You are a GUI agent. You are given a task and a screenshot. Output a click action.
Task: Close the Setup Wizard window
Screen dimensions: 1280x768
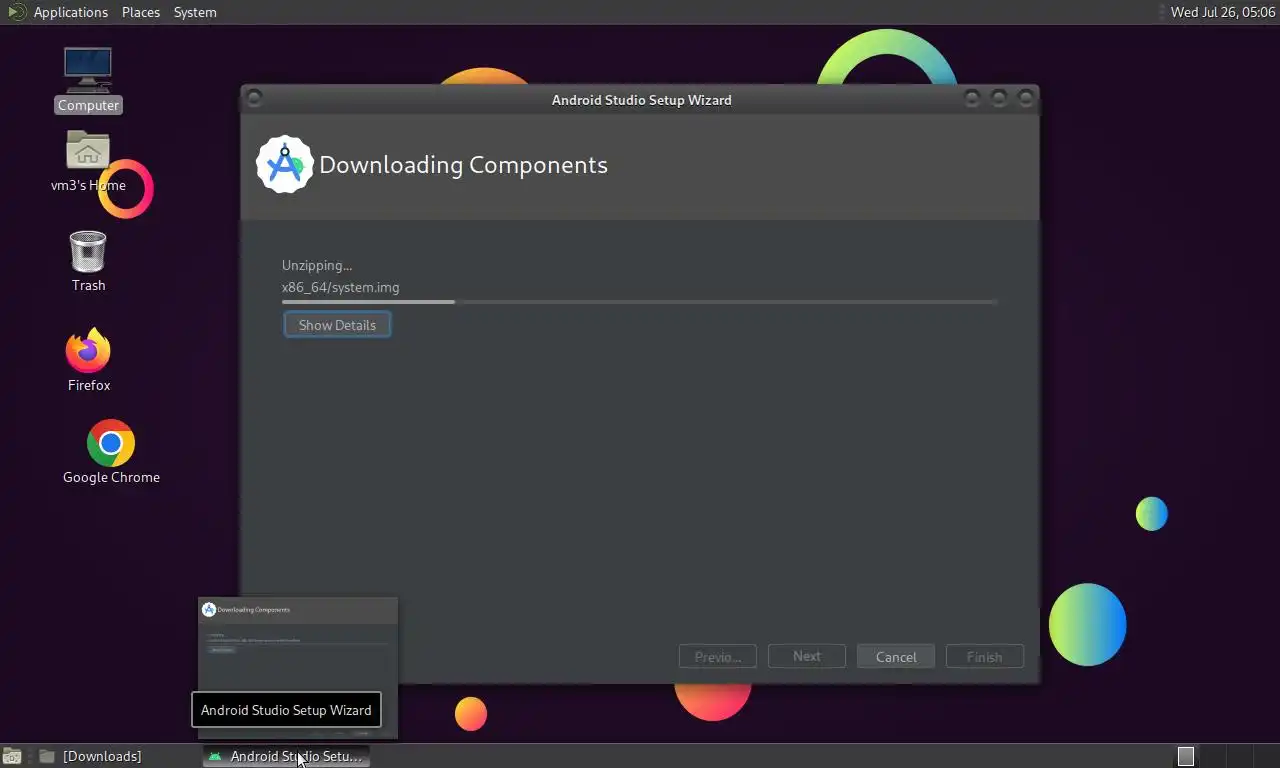pyautogui.click(x=1025, y=98)
